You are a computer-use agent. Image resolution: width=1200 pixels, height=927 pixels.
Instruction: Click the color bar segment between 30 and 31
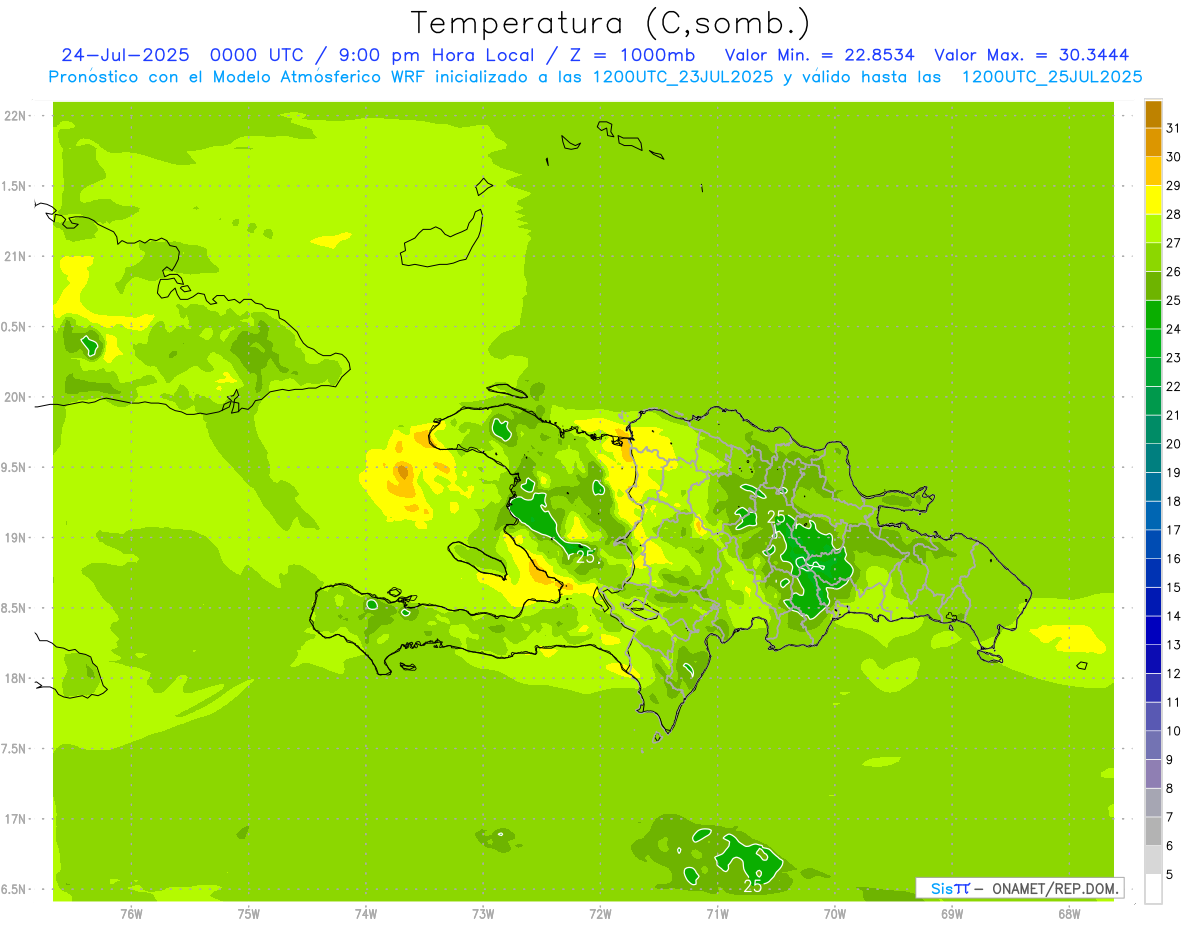(1153, 142)
